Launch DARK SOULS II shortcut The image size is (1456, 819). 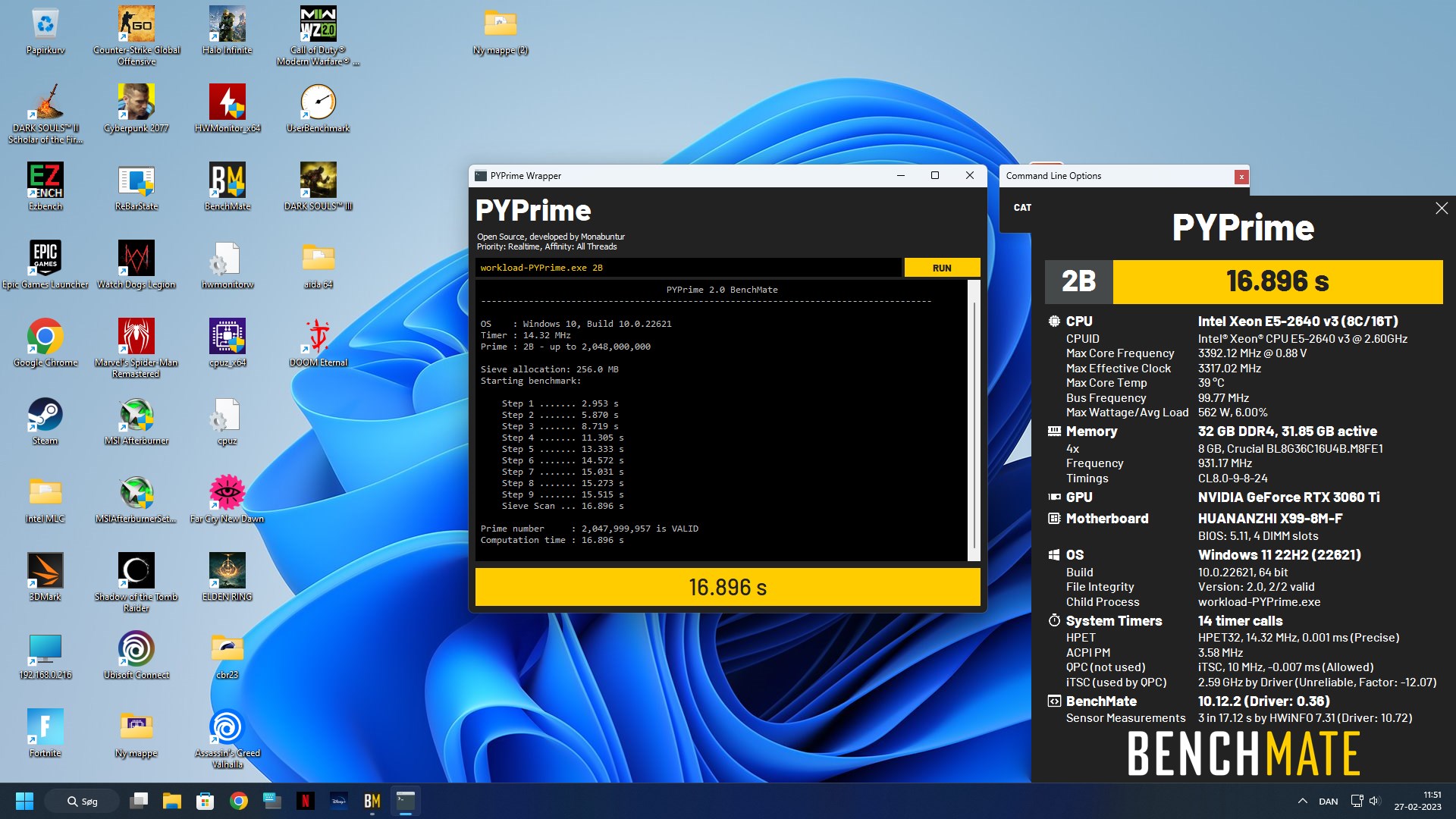pos(45,114)
